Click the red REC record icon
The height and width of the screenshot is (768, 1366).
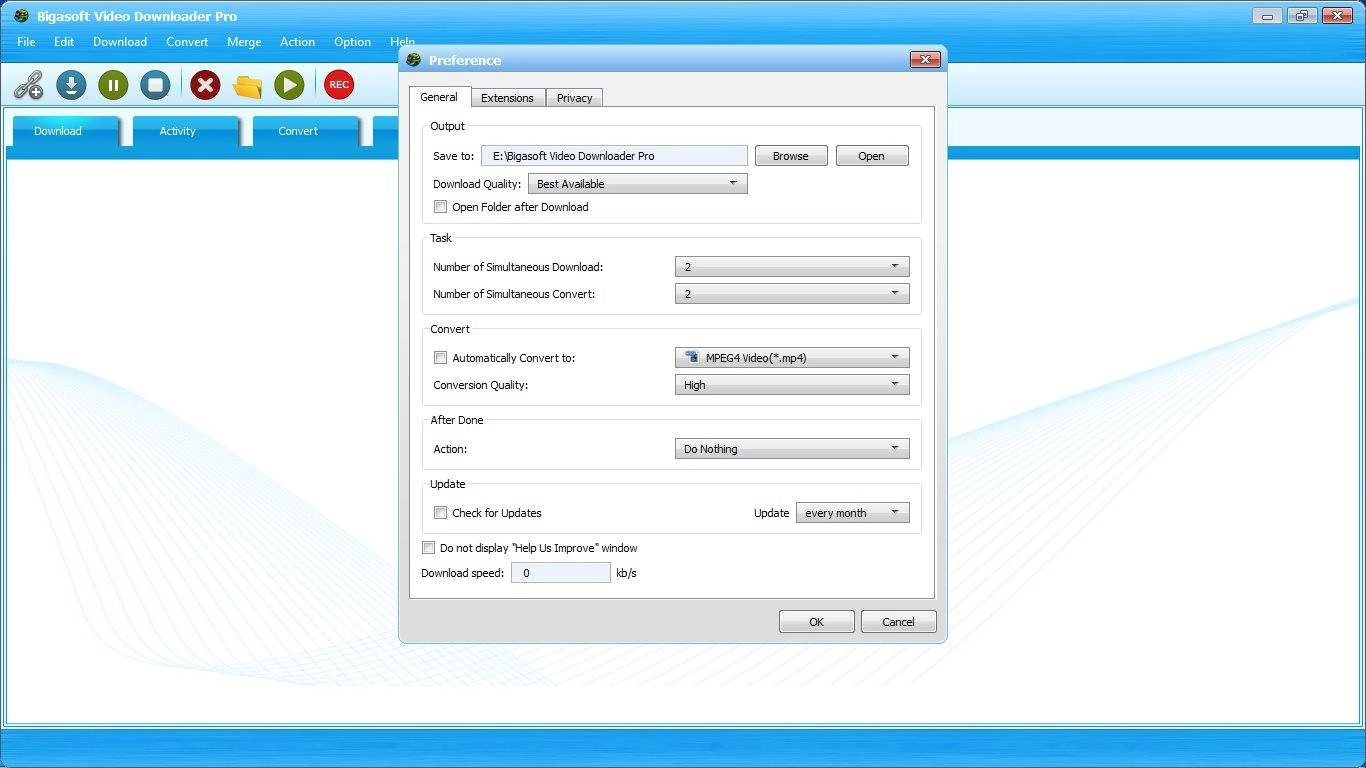(339, 85)
